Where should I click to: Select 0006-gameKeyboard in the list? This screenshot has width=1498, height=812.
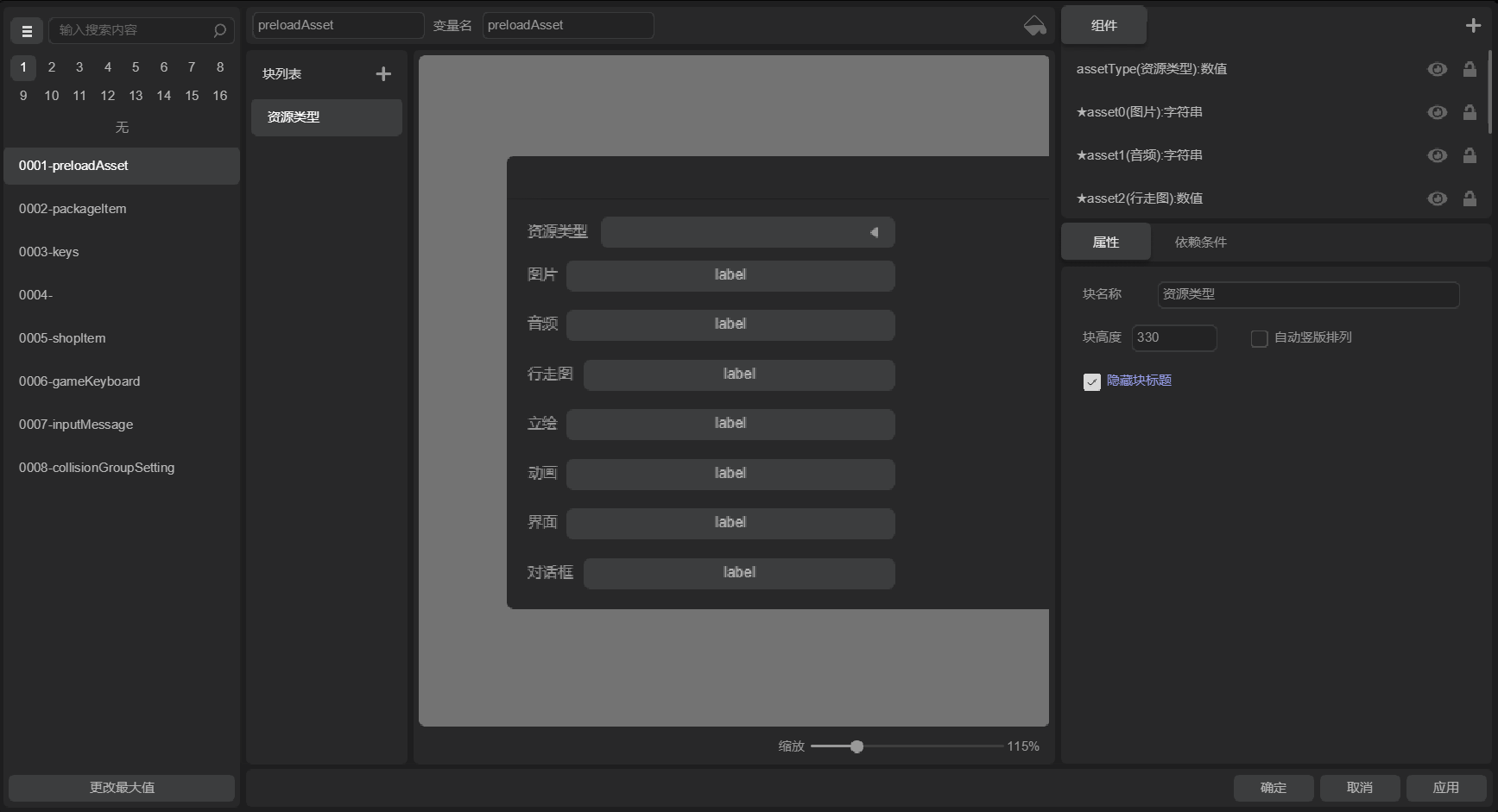coord(122,381)
